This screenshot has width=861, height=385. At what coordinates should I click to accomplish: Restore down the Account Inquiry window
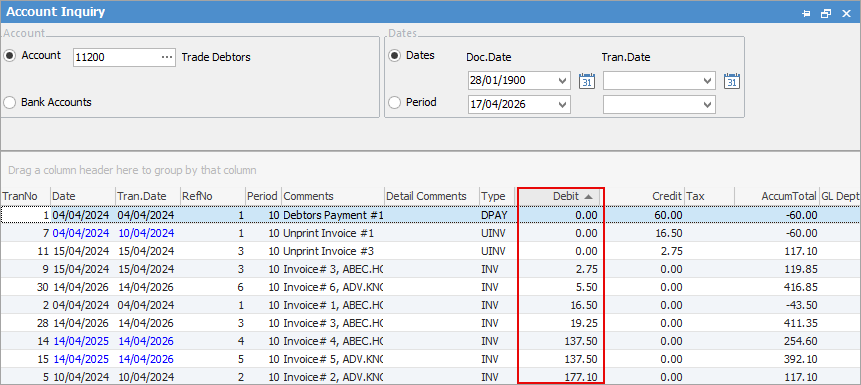[x=826, y=13]
